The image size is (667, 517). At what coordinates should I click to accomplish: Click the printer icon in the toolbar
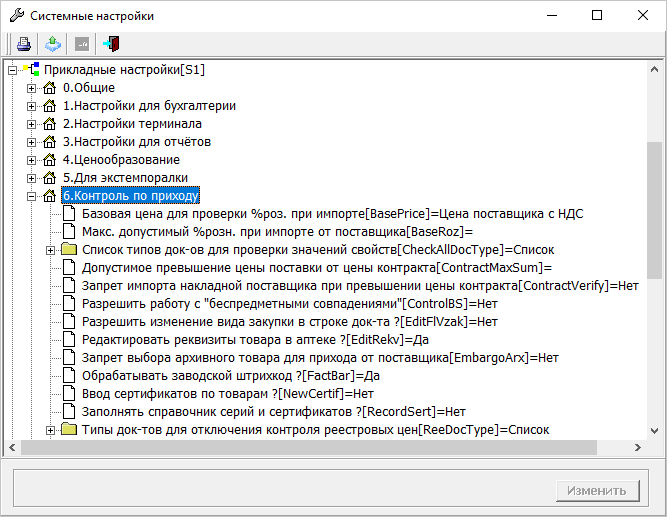(x=24, y=44)
